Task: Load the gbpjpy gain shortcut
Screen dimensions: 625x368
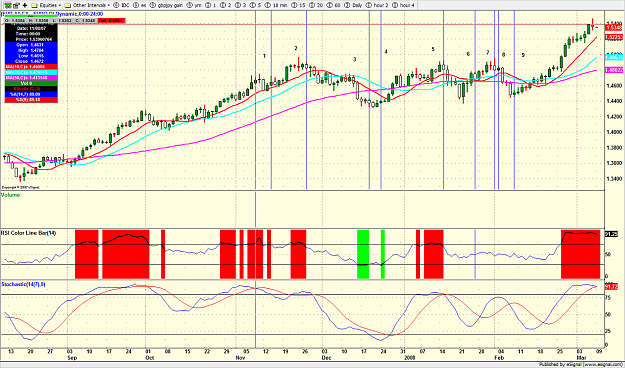Action: coord(166,6)
